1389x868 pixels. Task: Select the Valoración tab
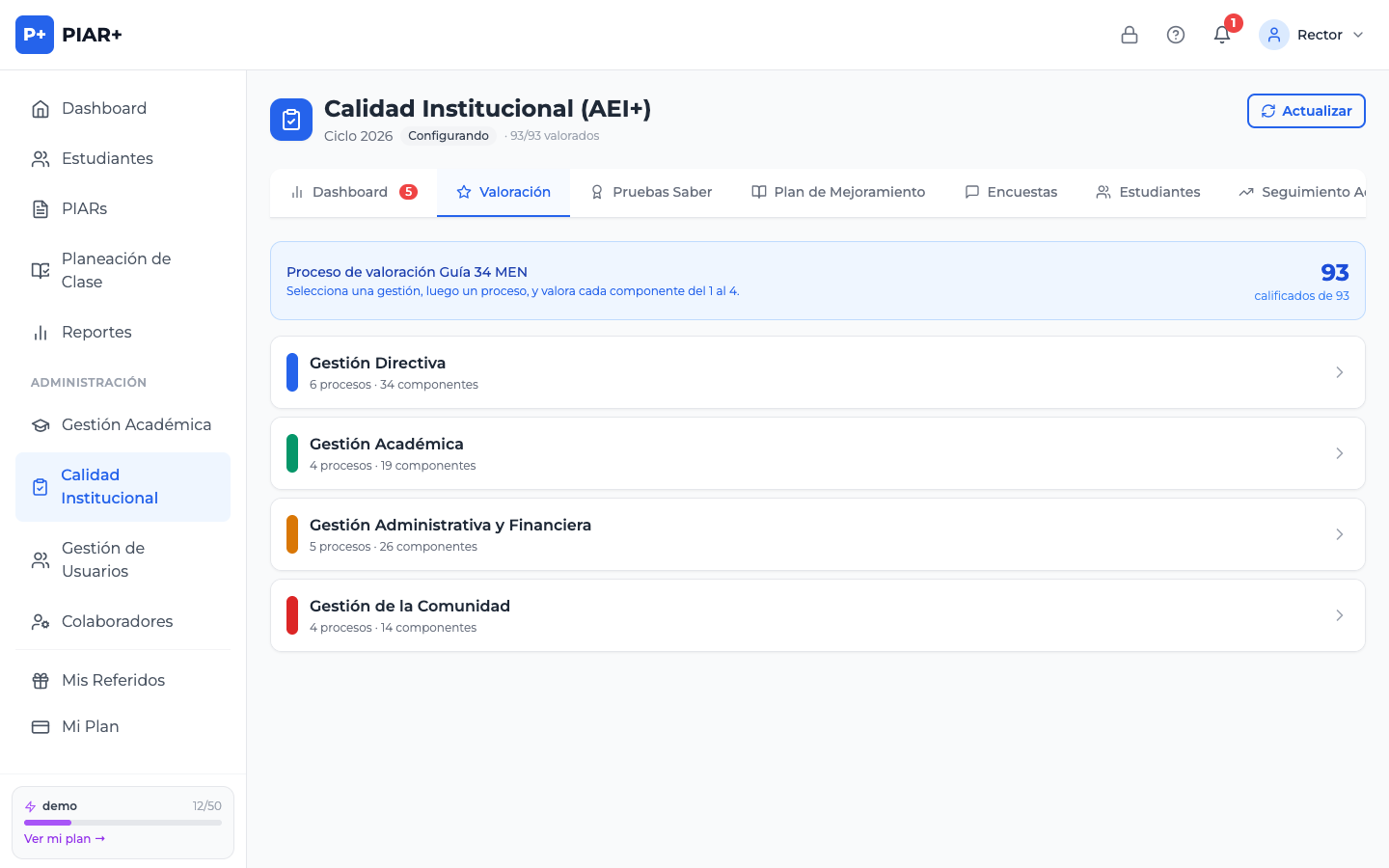point(504,192)
